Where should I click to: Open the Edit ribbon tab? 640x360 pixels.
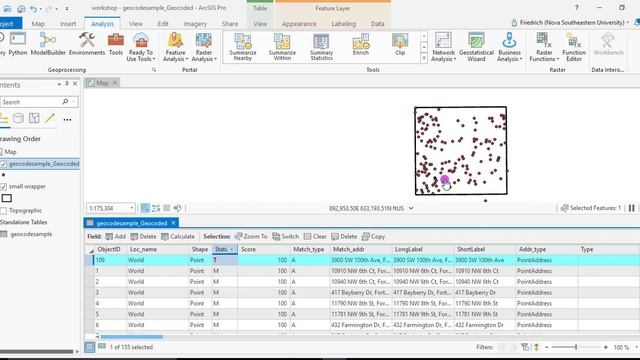(x=163, y=24)
